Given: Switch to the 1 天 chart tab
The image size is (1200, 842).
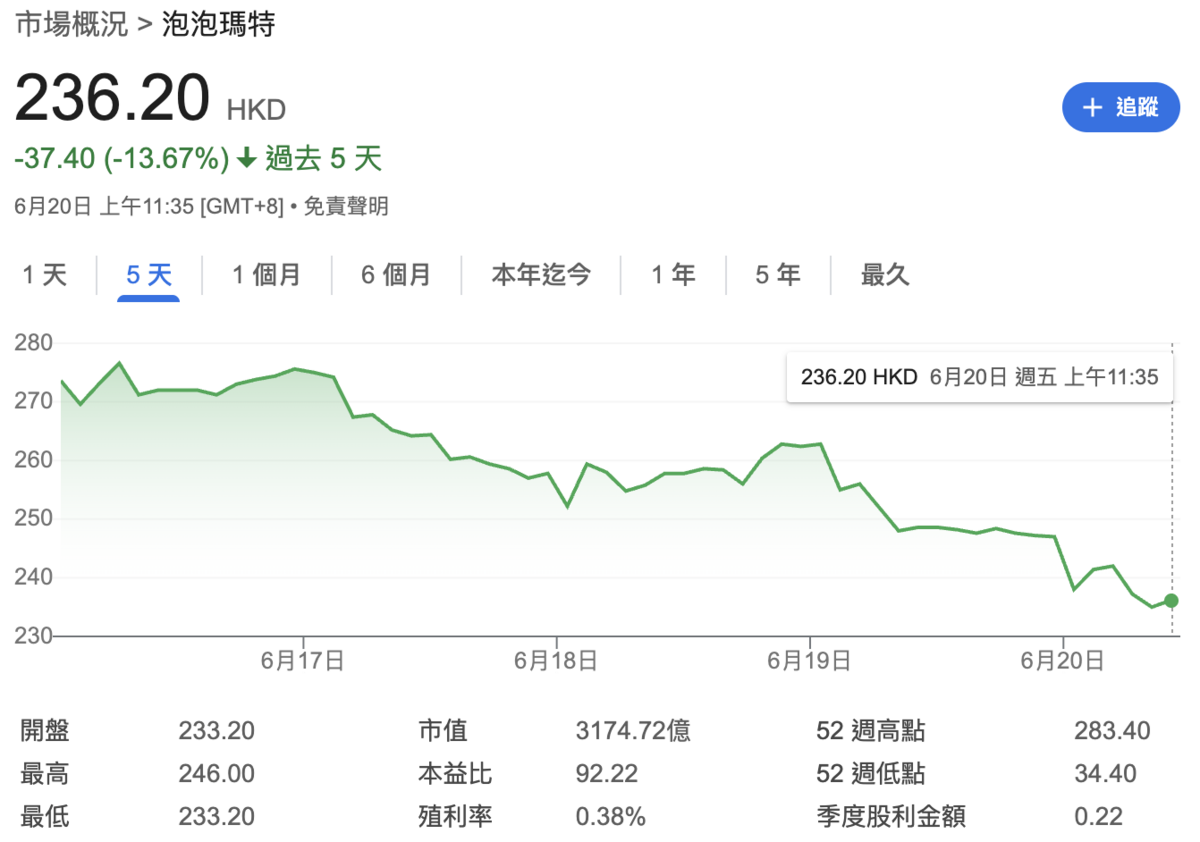Looking at the screenshot, I should click(44, 274).
